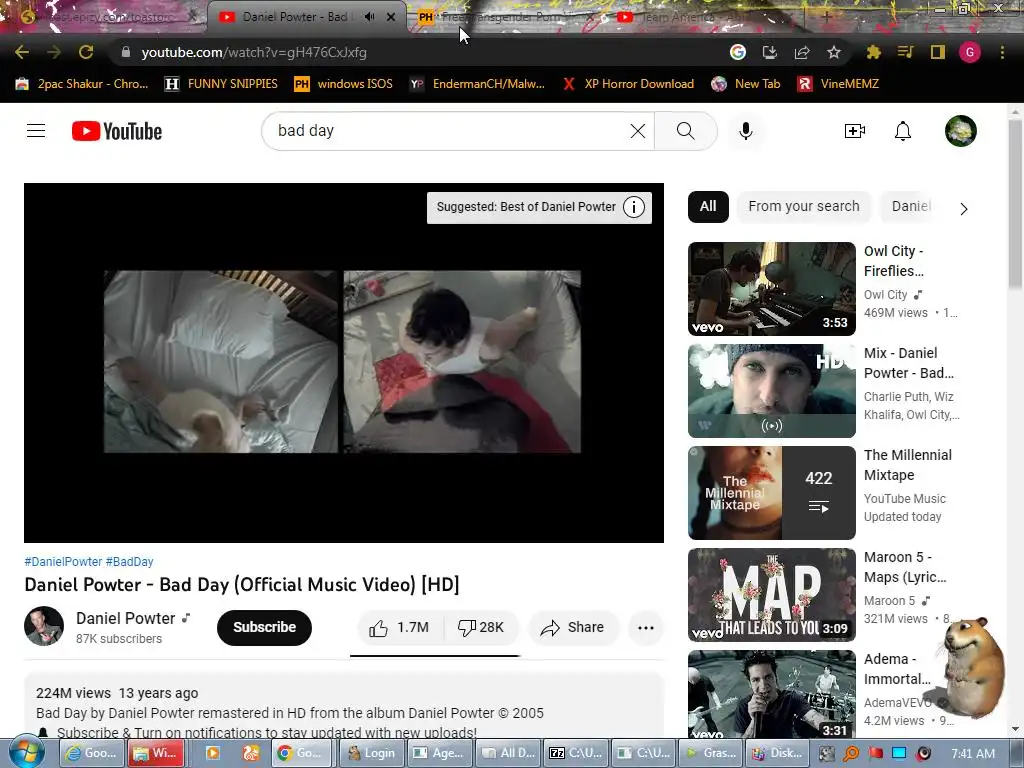Like the video (1.7M)
The image size is (1024, 768).
pyautogui.click(x=399, y=628)
